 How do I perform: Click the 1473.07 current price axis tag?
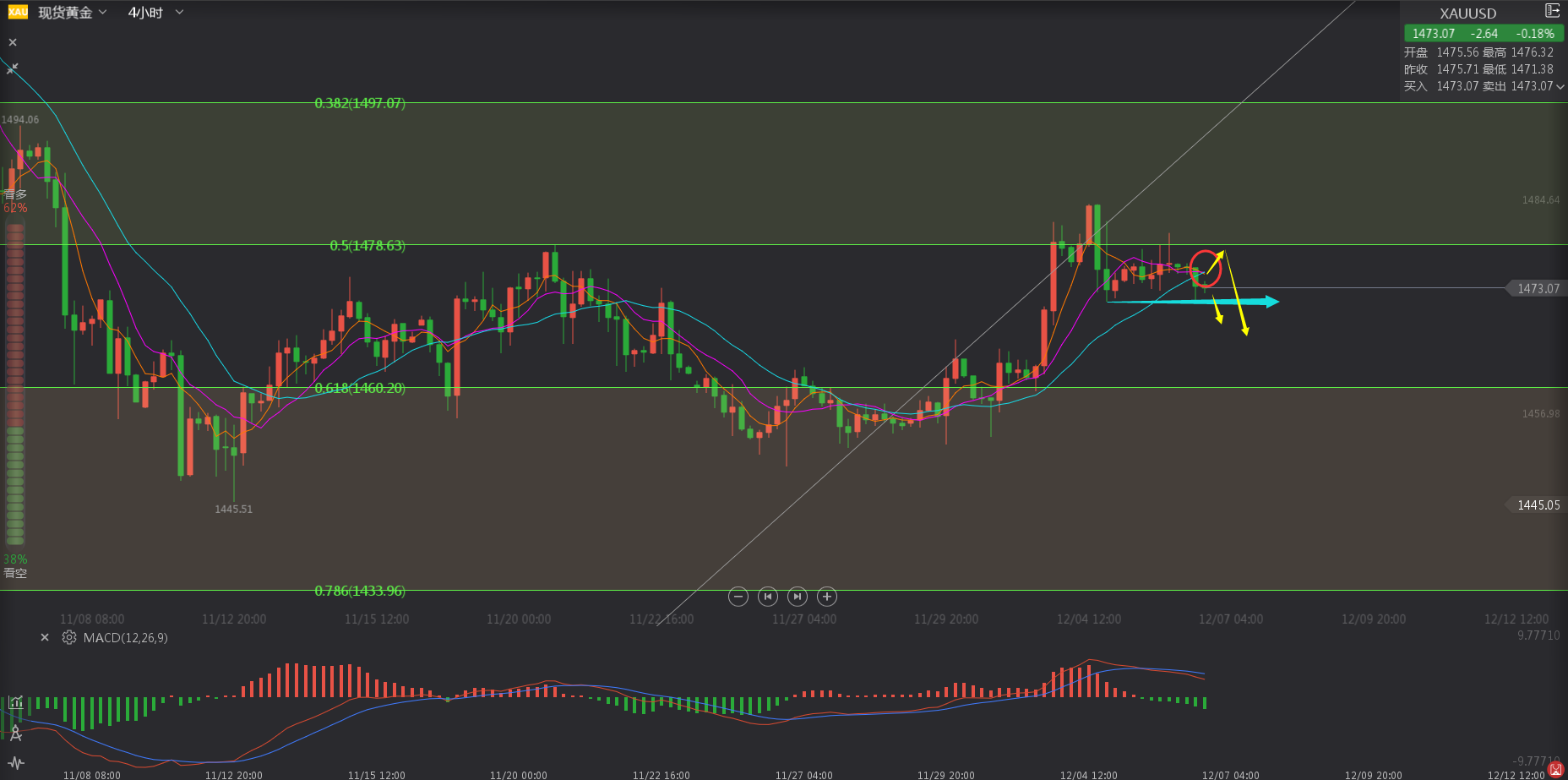pos(1537,289)
